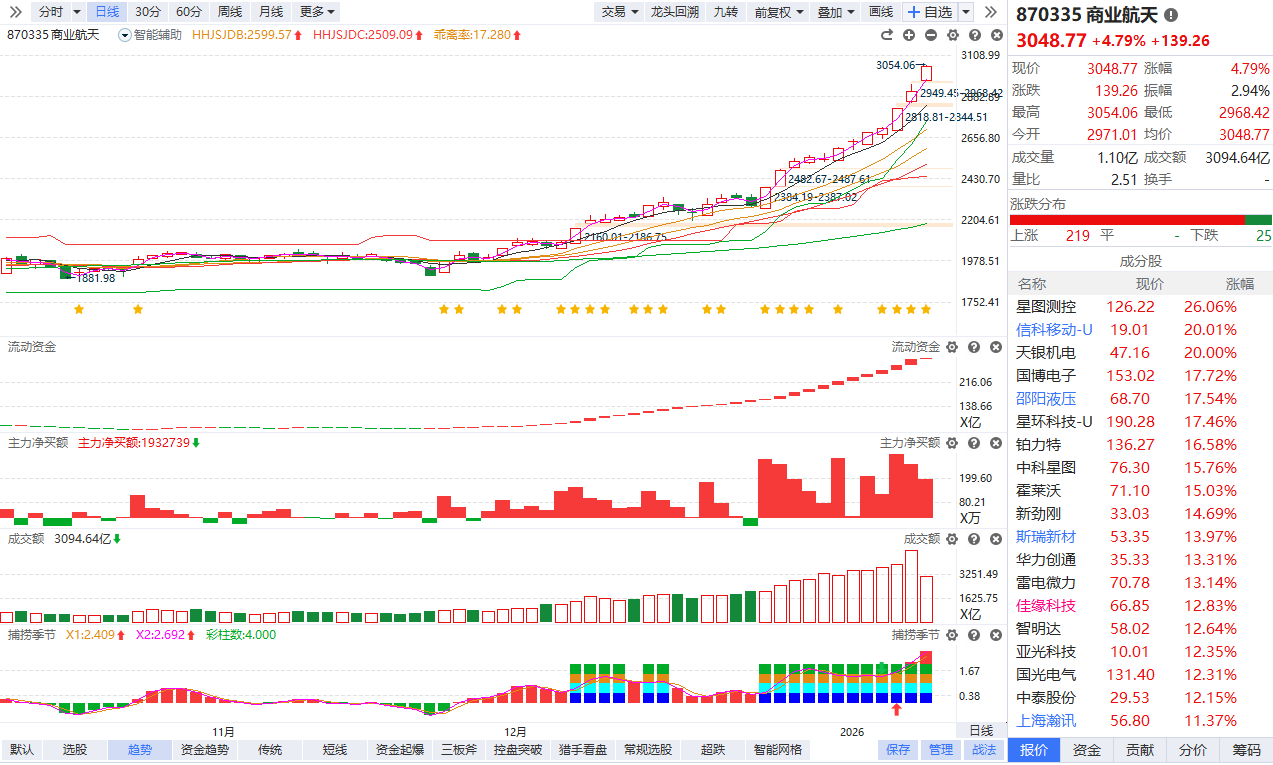Viewport: 1273px width, 765px height.
Task: Open 星图测控 stock from constituent list
Action: click(1046, 307)
